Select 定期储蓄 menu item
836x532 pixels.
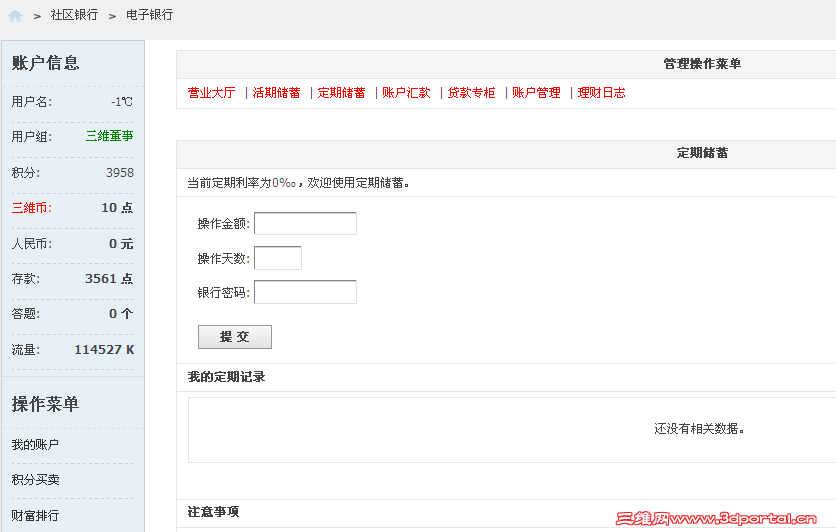click(342, 93)
